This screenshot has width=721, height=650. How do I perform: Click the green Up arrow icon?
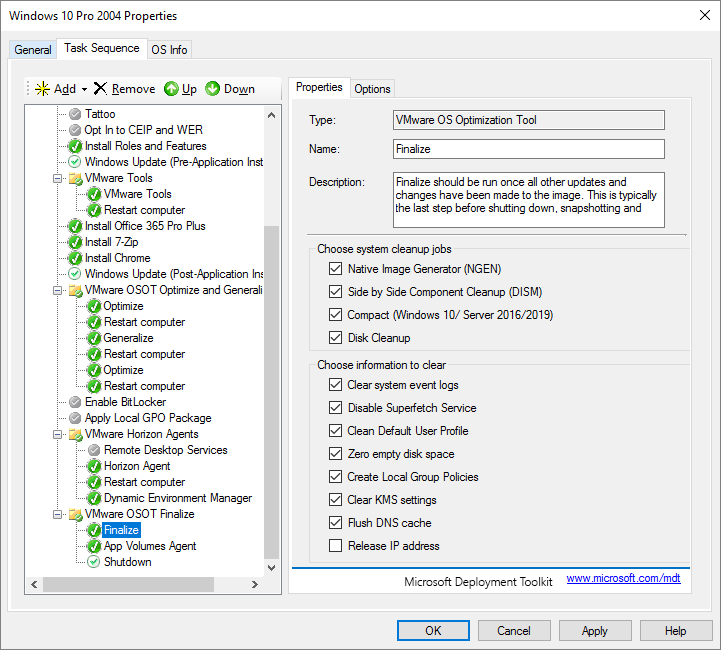coord(171,89)
